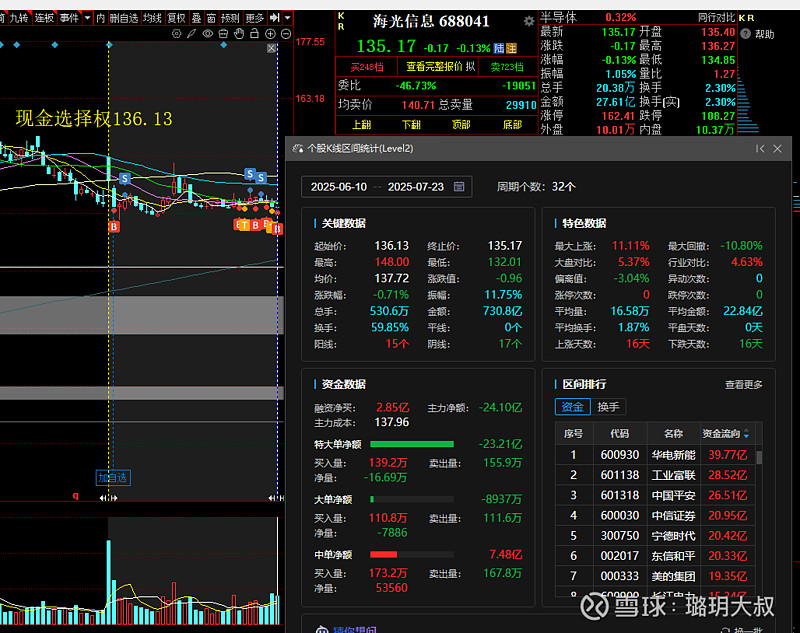The height and width of the screenshot is (633, 800).
Task: Open the 连板 toolbar tab
Action: 44,18
